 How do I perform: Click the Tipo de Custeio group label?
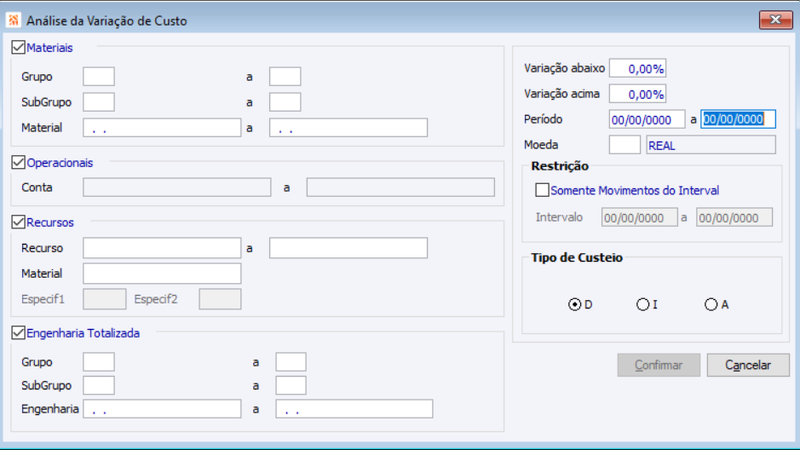click(x=577, y=258)
